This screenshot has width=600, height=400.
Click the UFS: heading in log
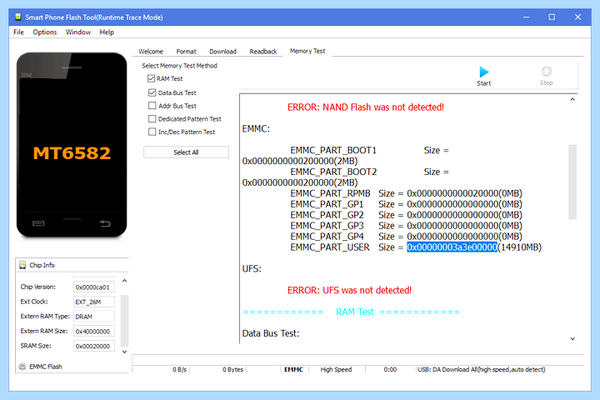pyautogui.click(x=252, y=269)
